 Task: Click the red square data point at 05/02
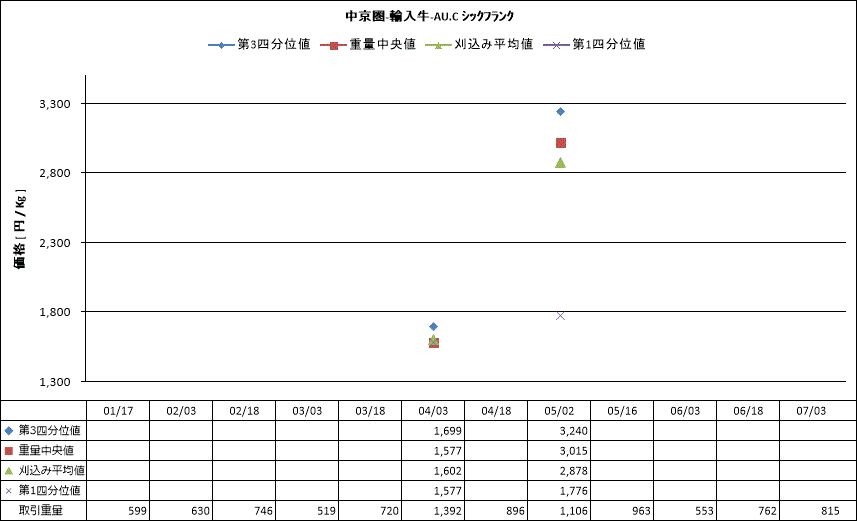point(560,143)
